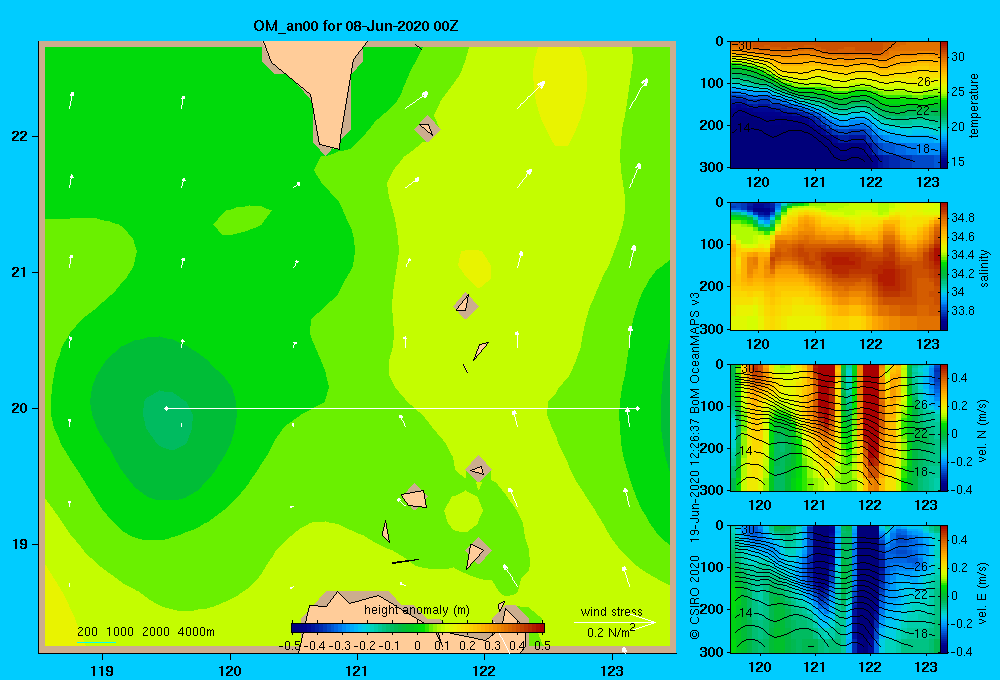Click the east endpoint of the section line
This screenshot has height=680, width=1000.
(x=638, y=408)
